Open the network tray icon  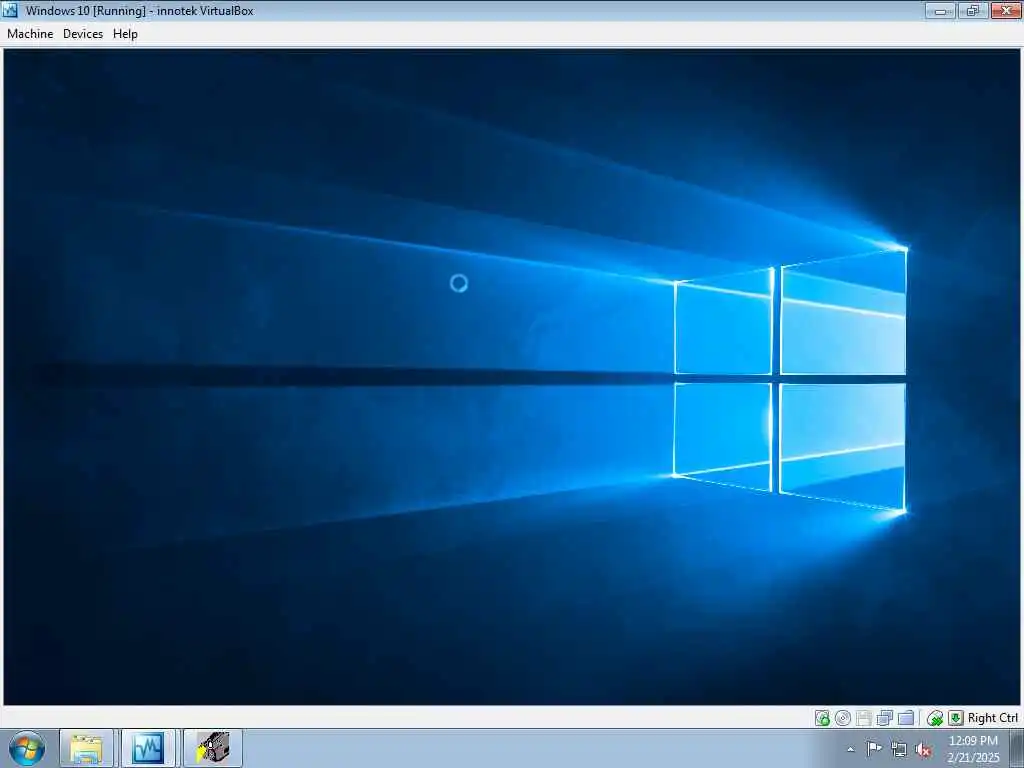899,749
